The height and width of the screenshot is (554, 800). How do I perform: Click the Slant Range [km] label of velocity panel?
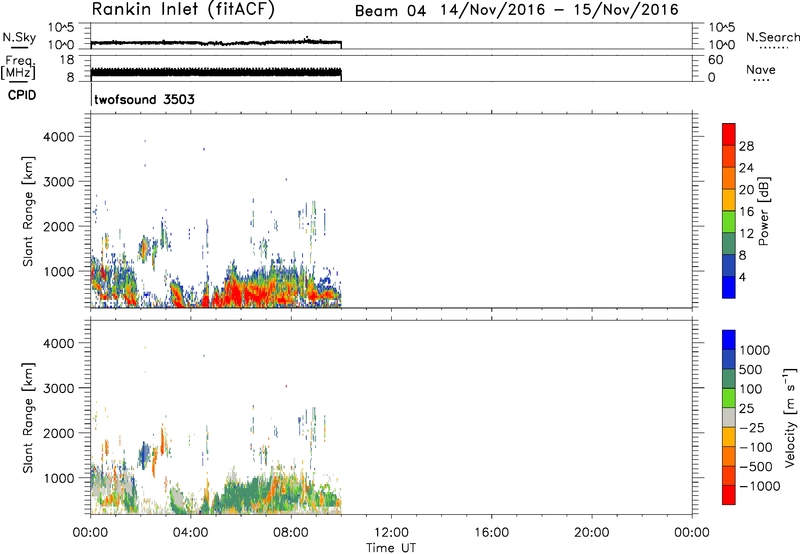(28, 418)
